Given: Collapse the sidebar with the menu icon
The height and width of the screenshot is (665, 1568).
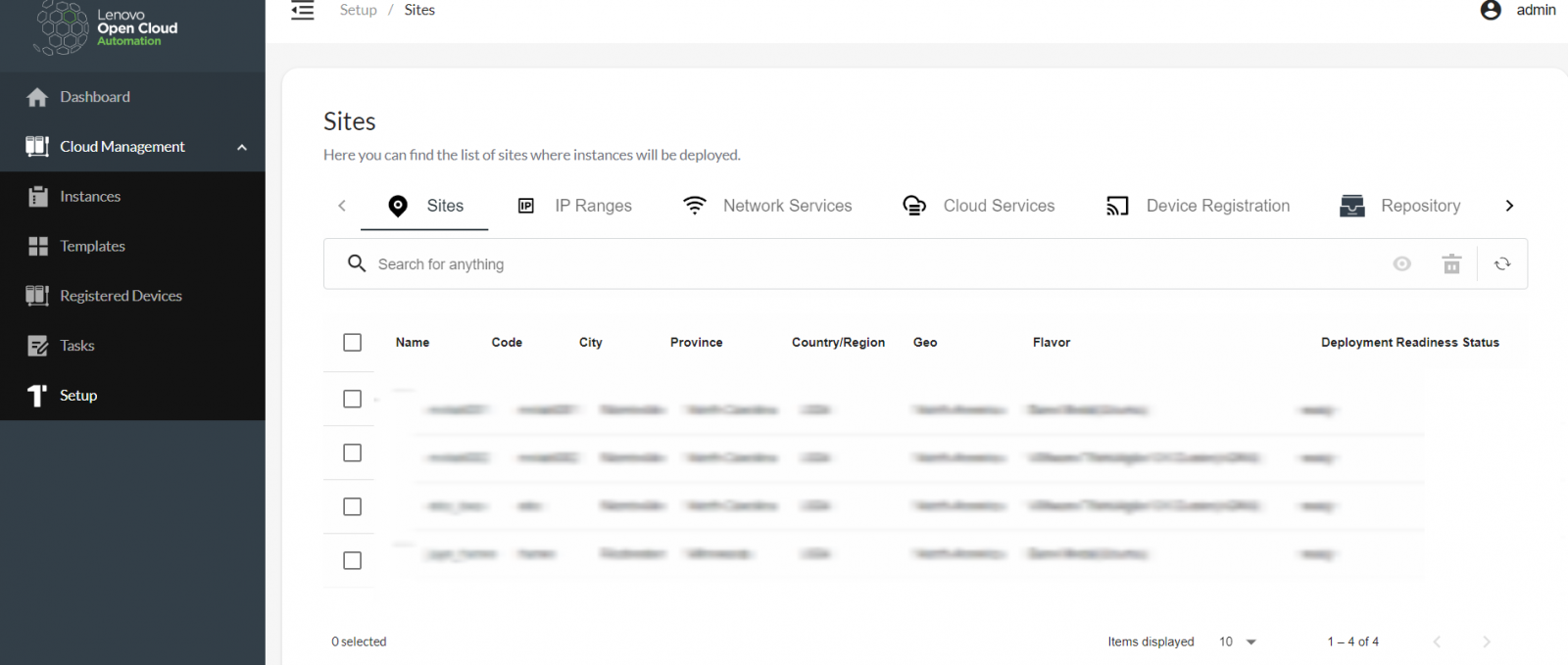Looking at the screenshot, I should [303, 11].
